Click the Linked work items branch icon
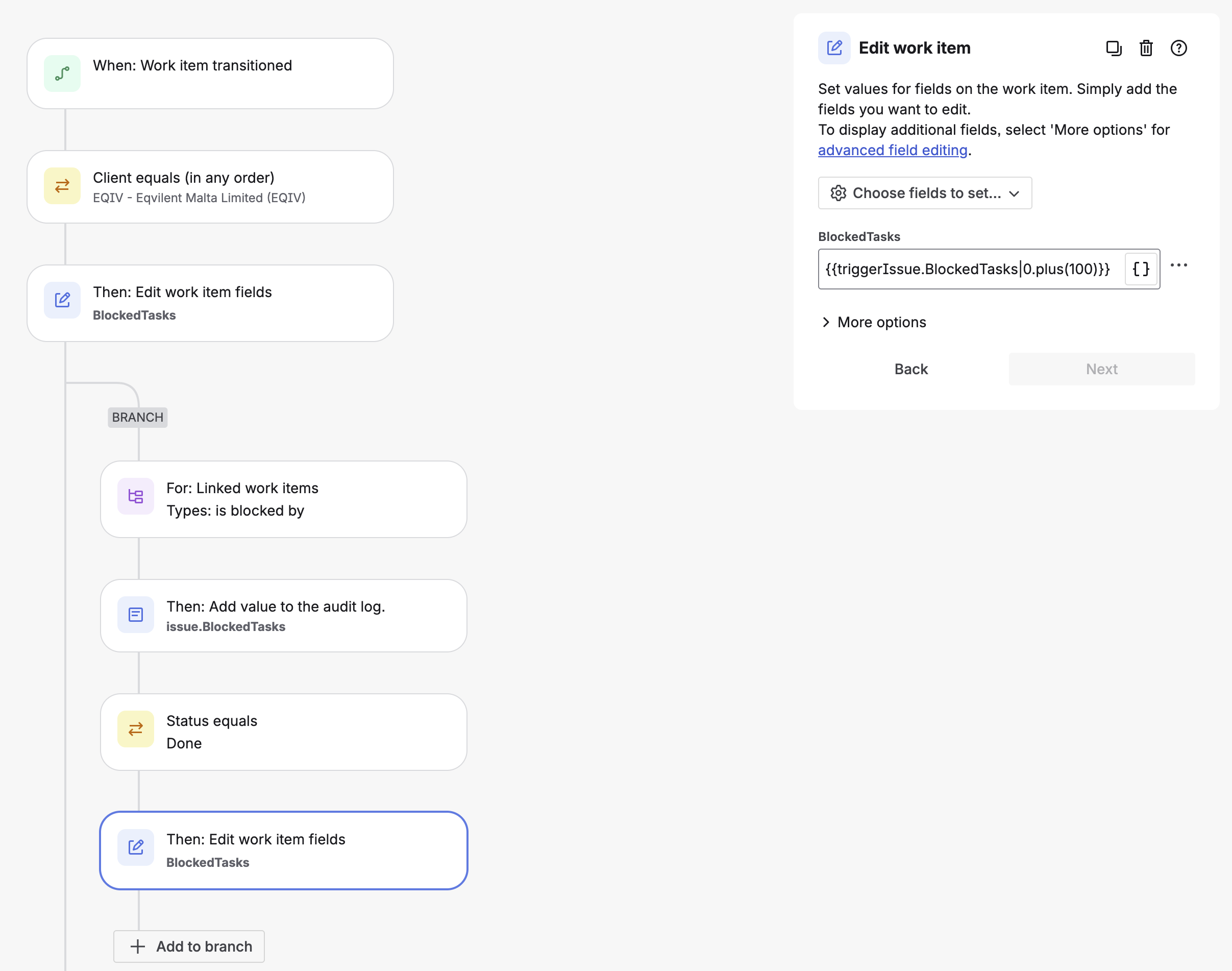This screenshot has width=1232, height=971. [x=136, y=496]
